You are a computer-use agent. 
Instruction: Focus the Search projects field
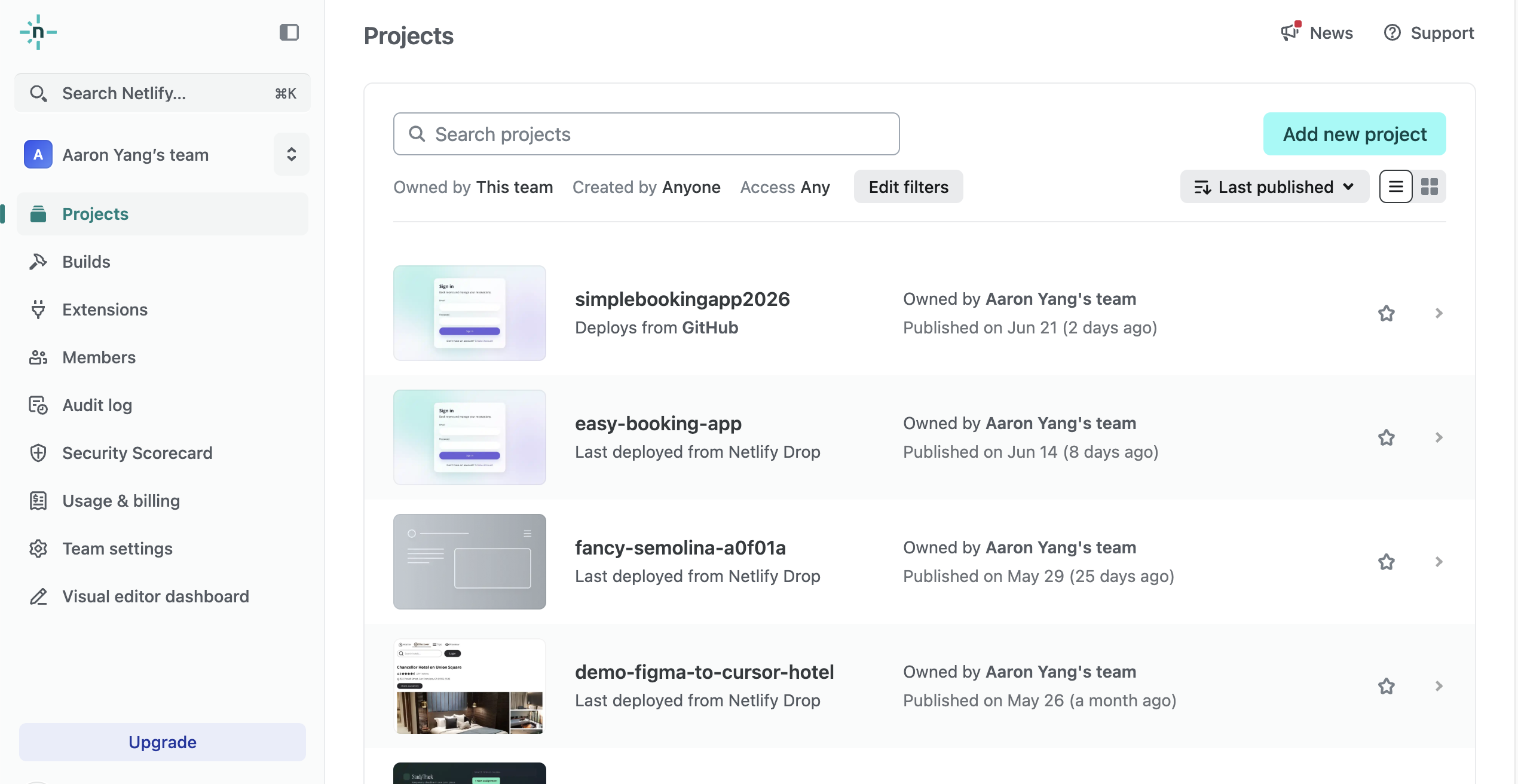coord(647,134)
